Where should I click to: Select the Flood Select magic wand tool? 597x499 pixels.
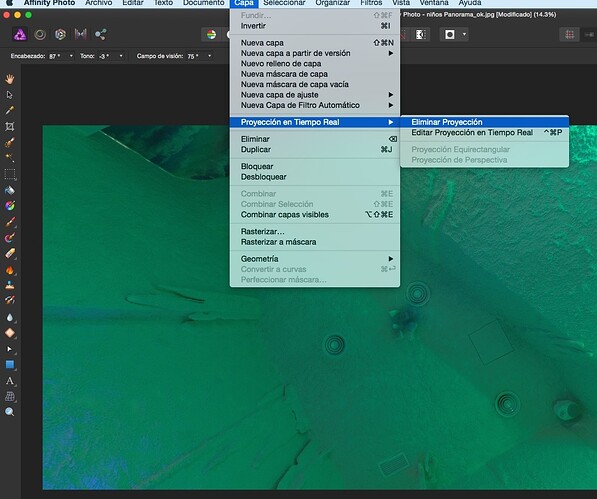[x=10, y=158]
